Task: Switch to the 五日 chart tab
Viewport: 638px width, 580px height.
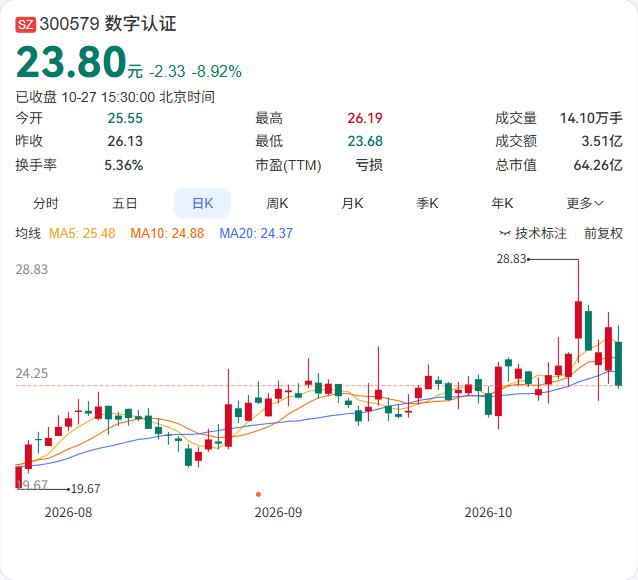Action: [x=125, y=203]
